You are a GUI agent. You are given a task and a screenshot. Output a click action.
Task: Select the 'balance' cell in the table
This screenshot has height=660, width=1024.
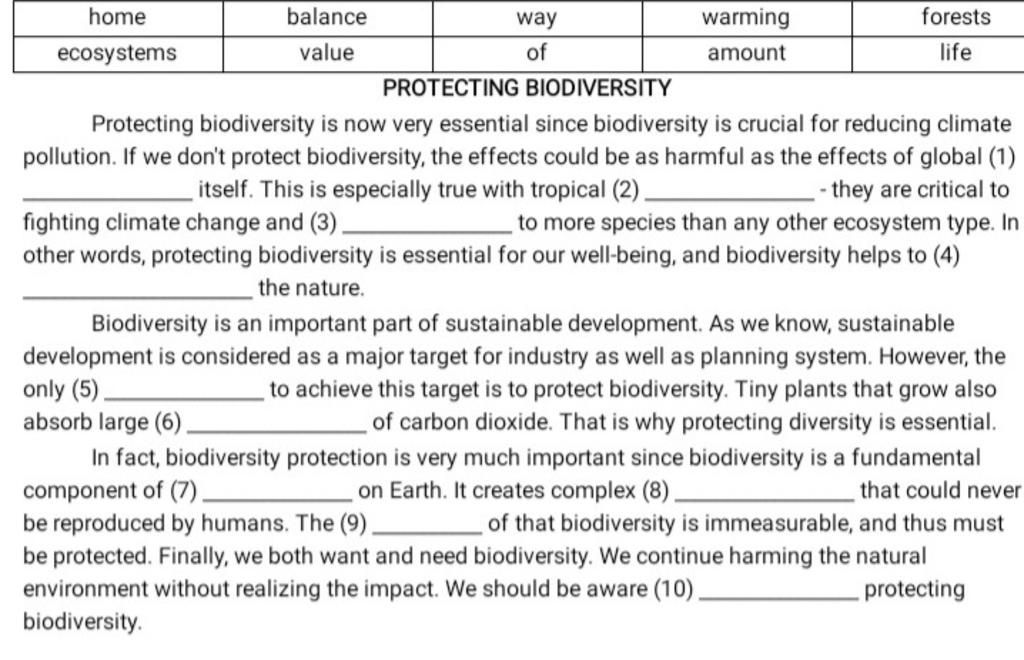coord(327,18)
